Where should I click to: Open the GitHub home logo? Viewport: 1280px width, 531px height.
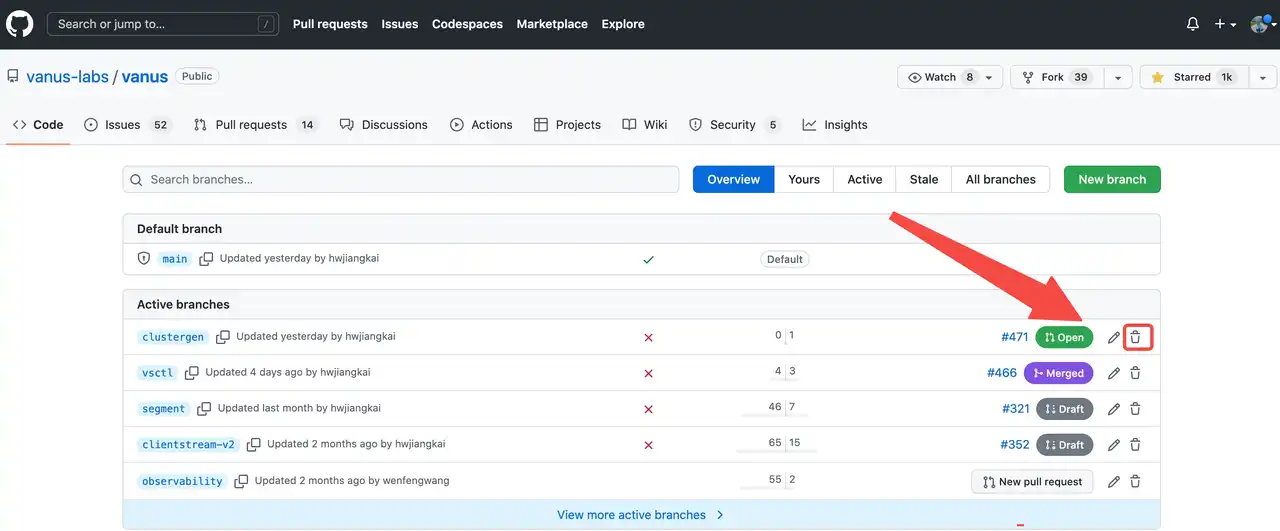[x=20, y=24]
